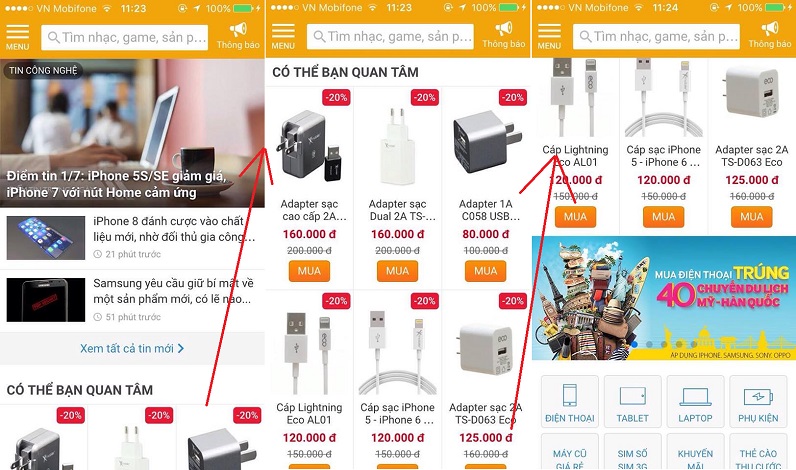796x470 pixels.
Task: Open the 40 chuyến du lịch promo banner
Action: 664,298
